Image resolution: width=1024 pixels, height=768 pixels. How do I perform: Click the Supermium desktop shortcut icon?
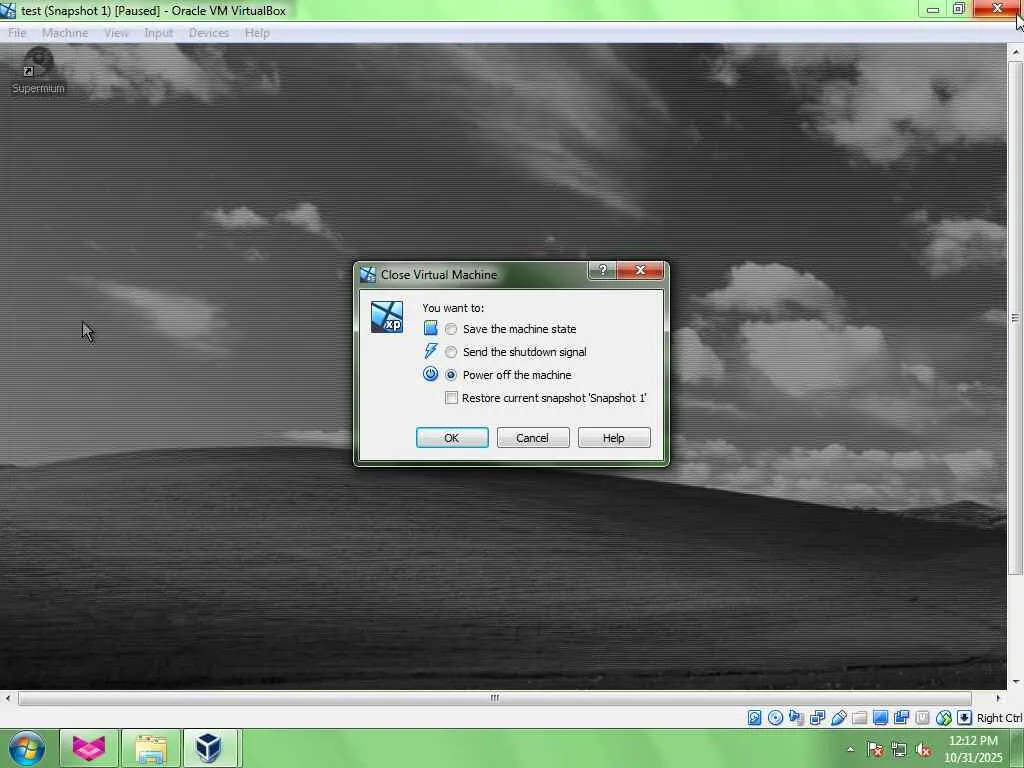coord(39,71)
